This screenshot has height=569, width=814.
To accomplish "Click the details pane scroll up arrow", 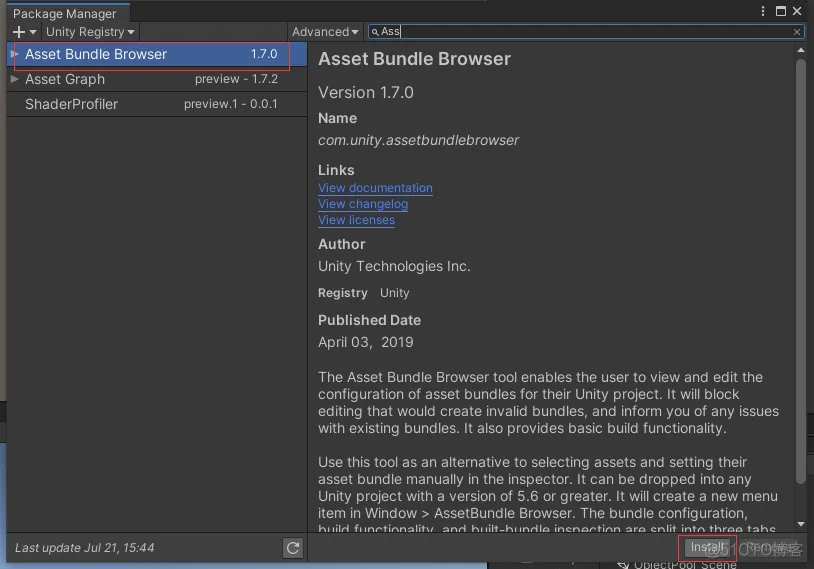I will [801, 50].
